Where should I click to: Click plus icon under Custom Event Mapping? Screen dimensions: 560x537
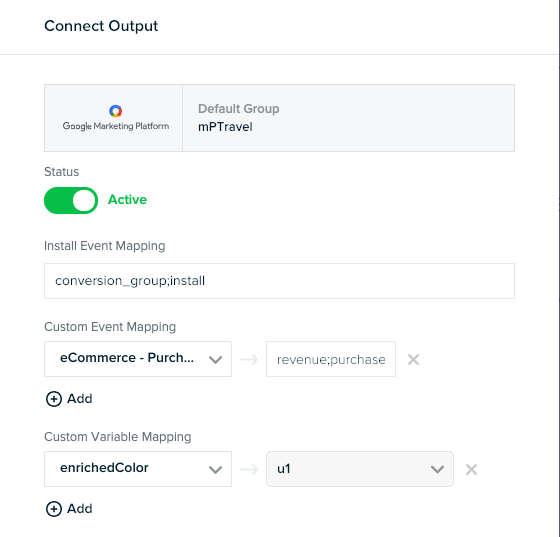click(x=54, y=399)
